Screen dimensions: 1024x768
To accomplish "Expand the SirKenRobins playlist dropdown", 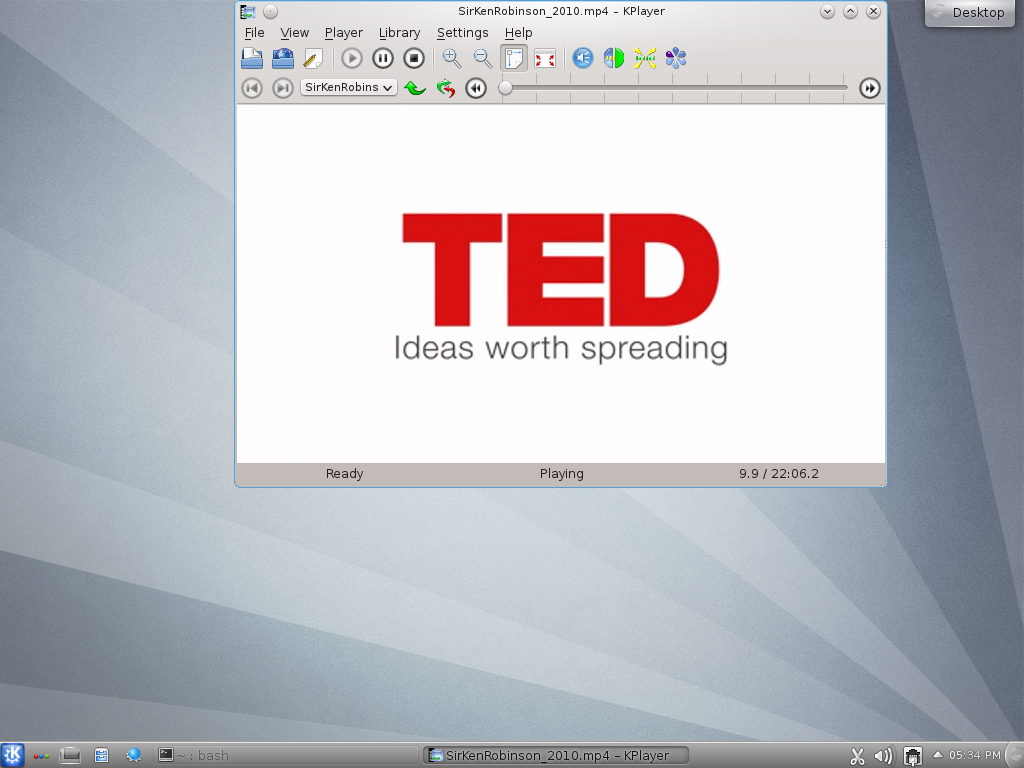I will pyautogui.click(x=349, y=88).
